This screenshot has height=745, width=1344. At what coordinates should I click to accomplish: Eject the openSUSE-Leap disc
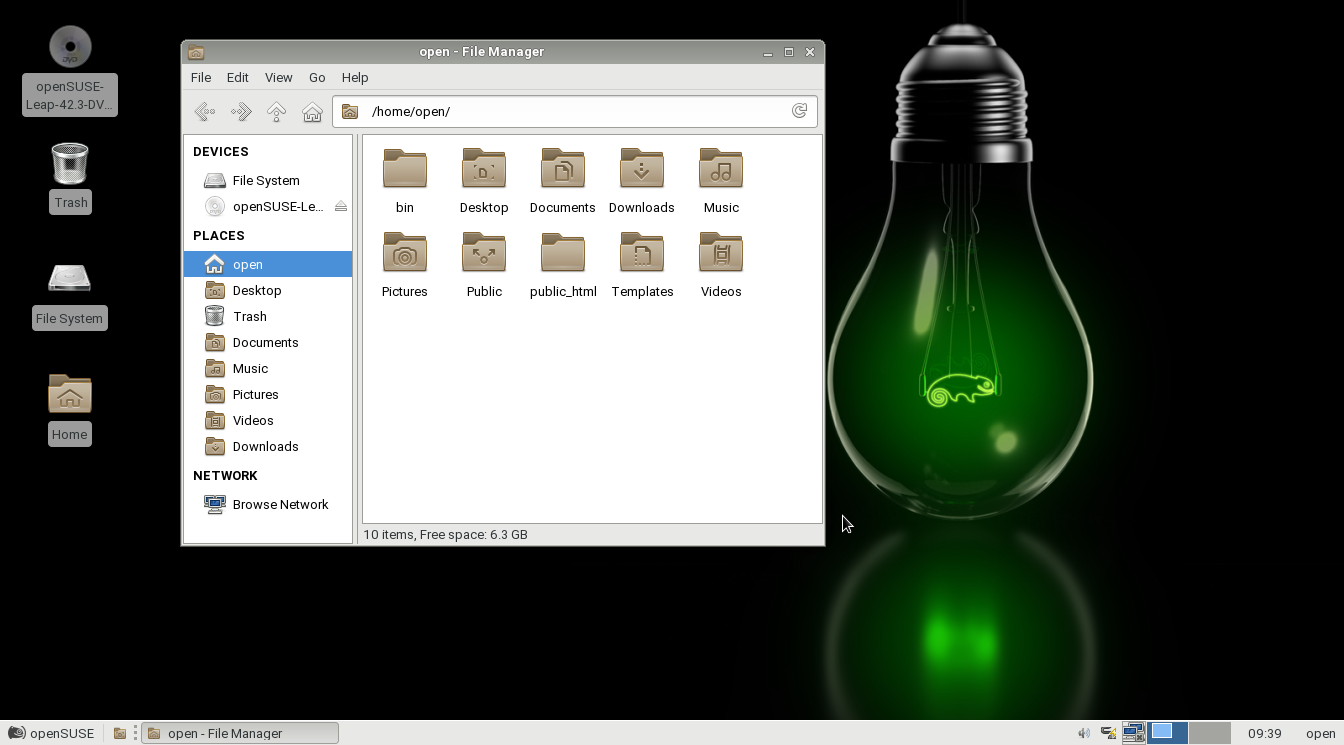point(340,207)
